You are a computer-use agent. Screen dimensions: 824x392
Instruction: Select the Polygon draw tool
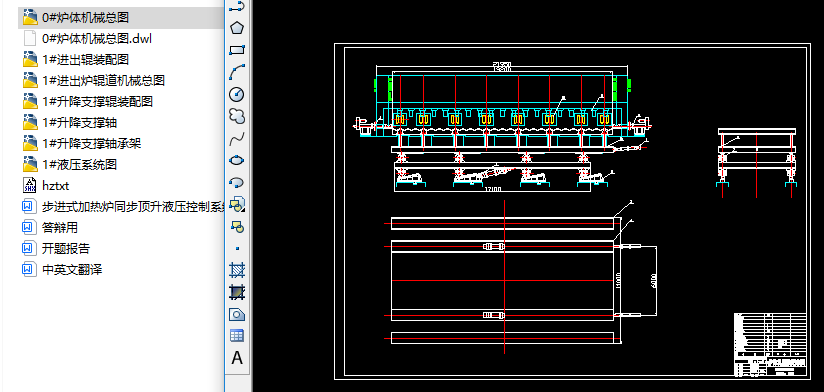pyautogui.click(x=238, y=28)
